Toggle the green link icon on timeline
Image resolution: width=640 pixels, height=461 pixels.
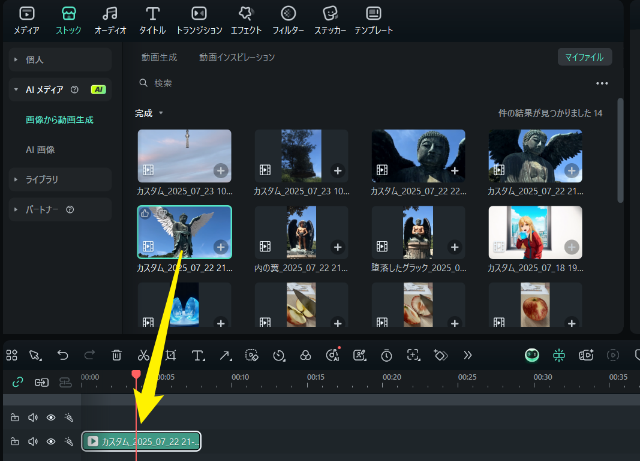pyautogui.click(x=18, y=382)
